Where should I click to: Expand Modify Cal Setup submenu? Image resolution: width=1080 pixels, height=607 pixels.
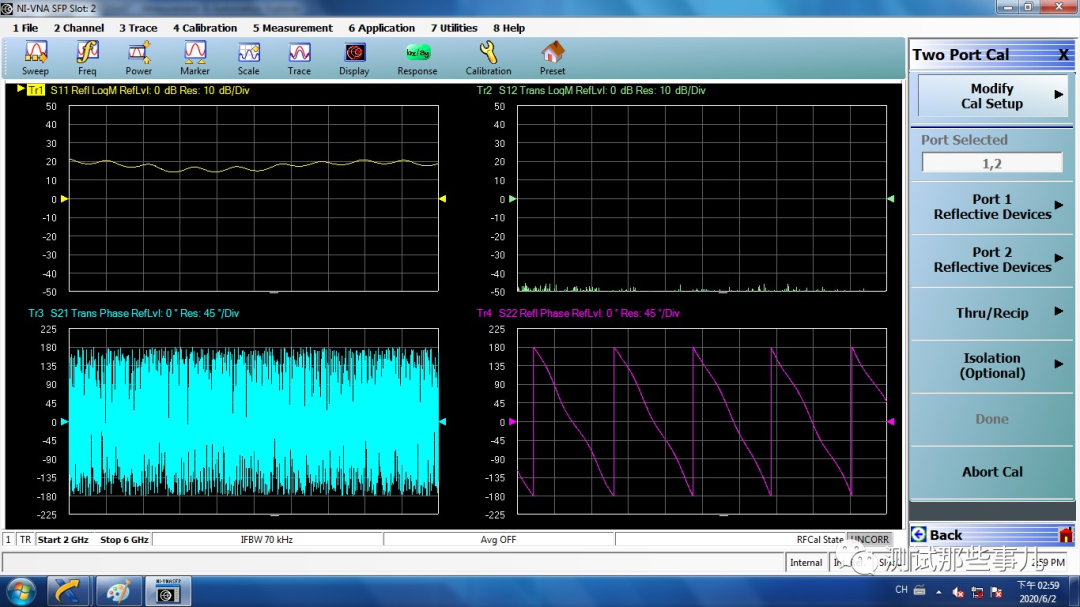click(x=992, y=96)
